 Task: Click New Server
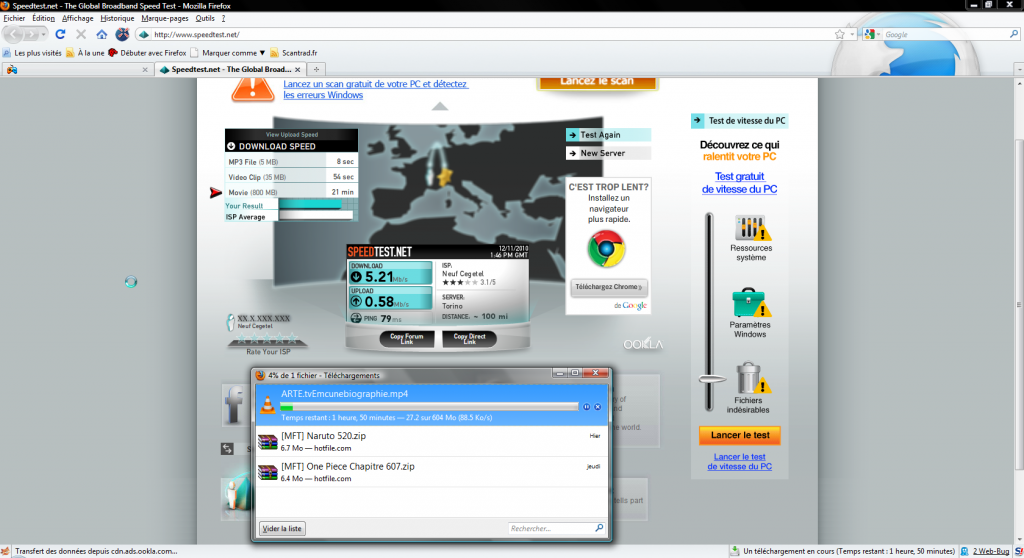pyautogui.click(x=608, y=153)
